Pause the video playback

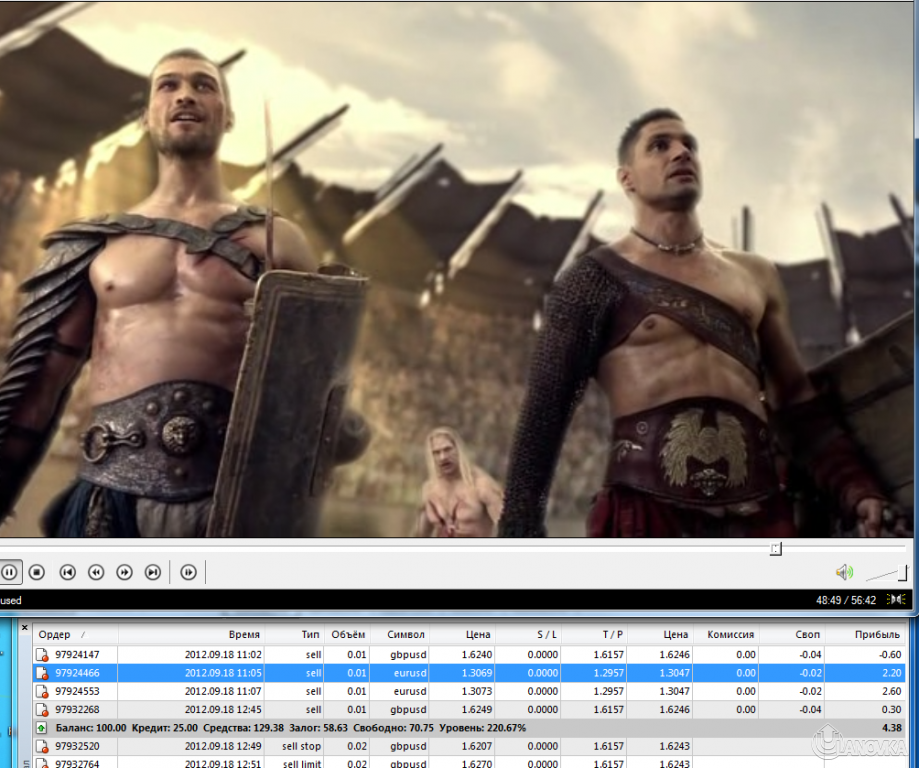click(x=9, y=572)
